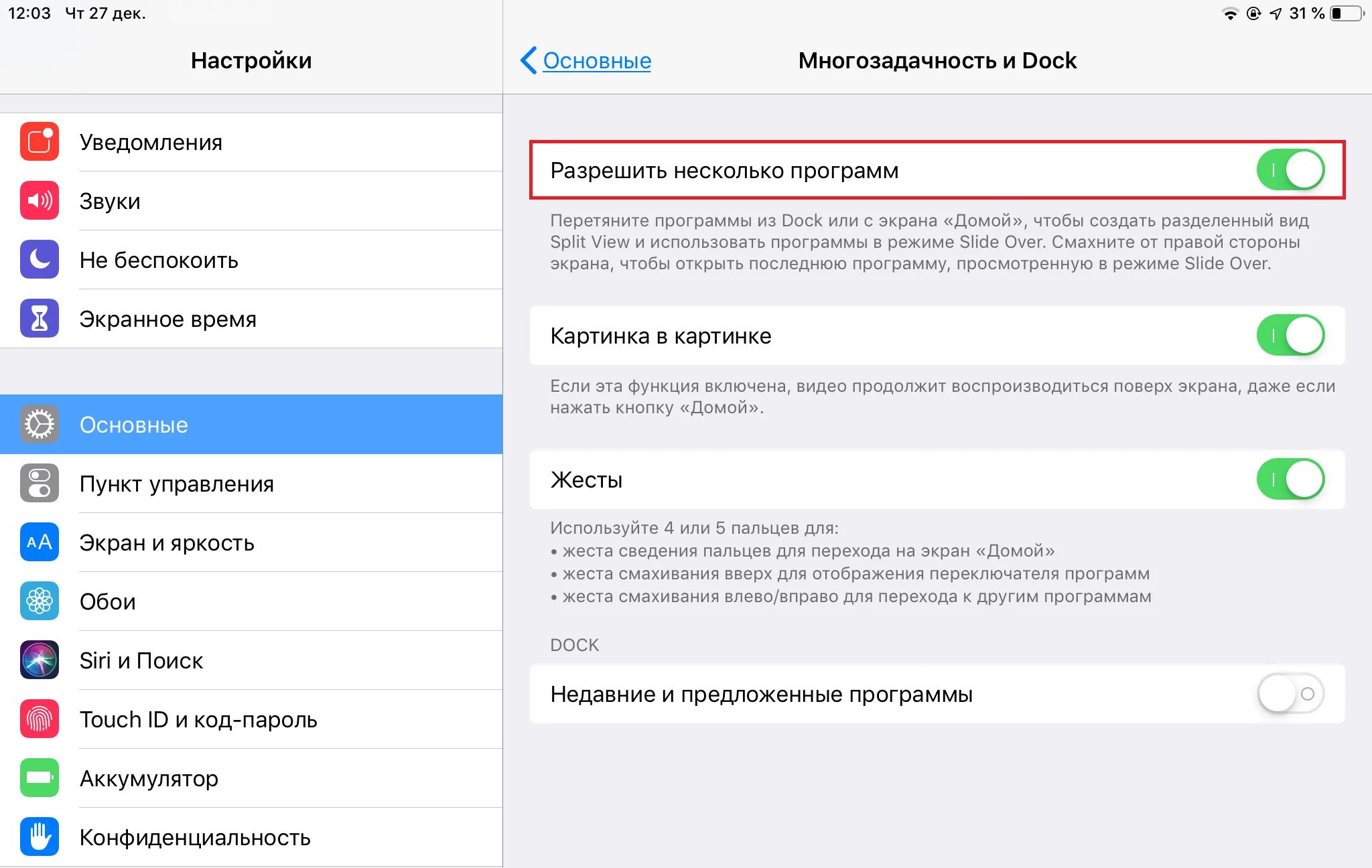The width and height of the screenshot is (1372, 868).
Task: Tap the 'Используйте 4 или 5 пальцев' text
Action: (694, 528)
